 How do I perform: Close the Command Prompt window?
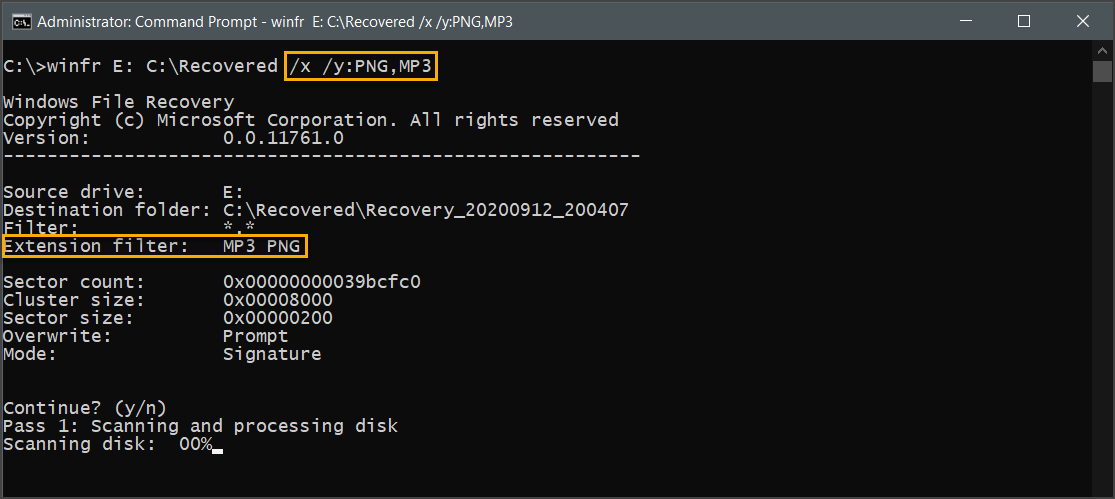click(x=1082, y=21)
